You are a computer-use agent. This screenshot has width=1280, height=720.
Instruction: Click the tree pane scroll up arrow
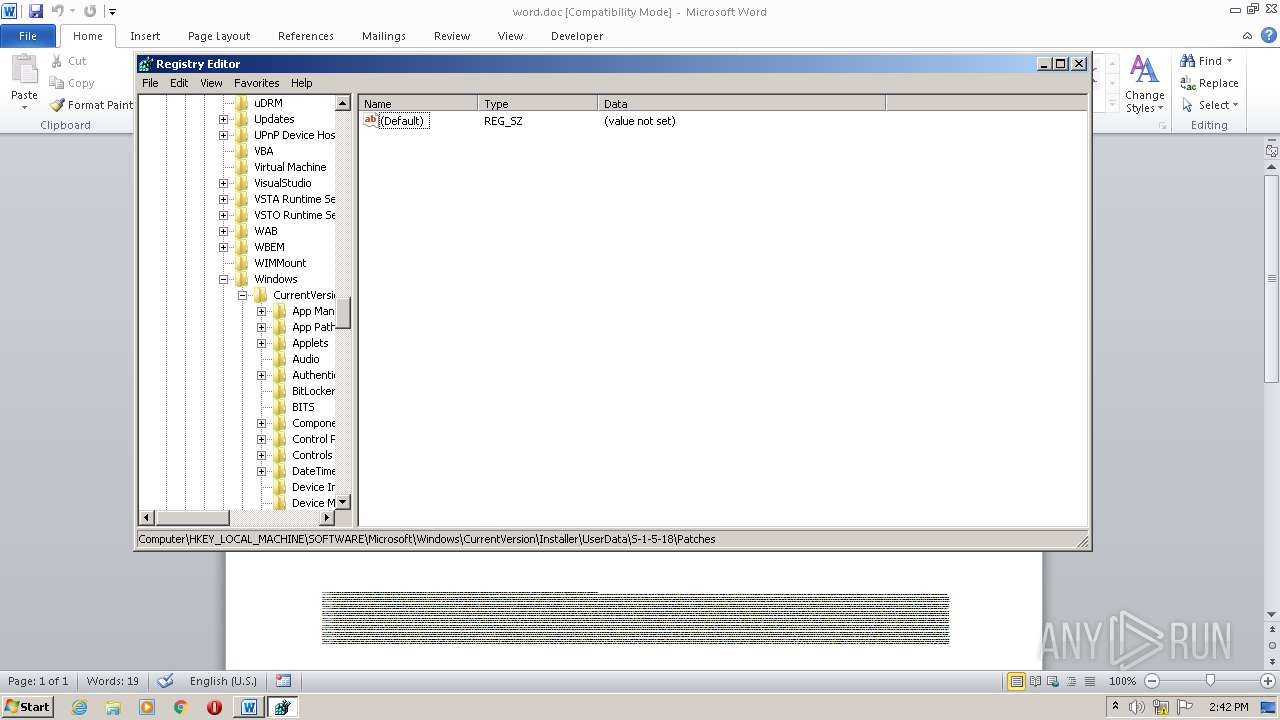[x=343, y=103]
